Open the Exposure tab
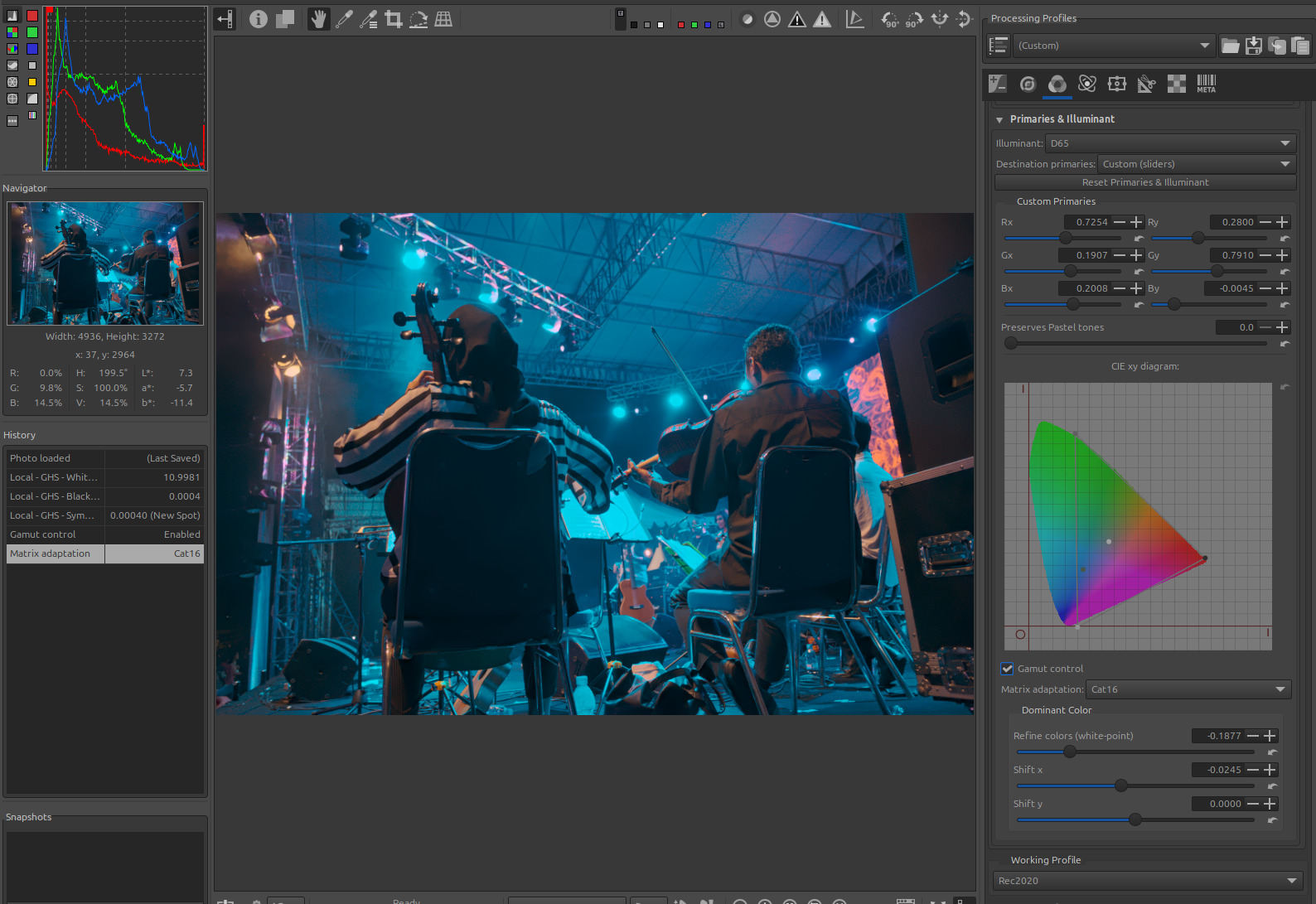Viewport: 1316px width, 904px height. coord(998,84)
